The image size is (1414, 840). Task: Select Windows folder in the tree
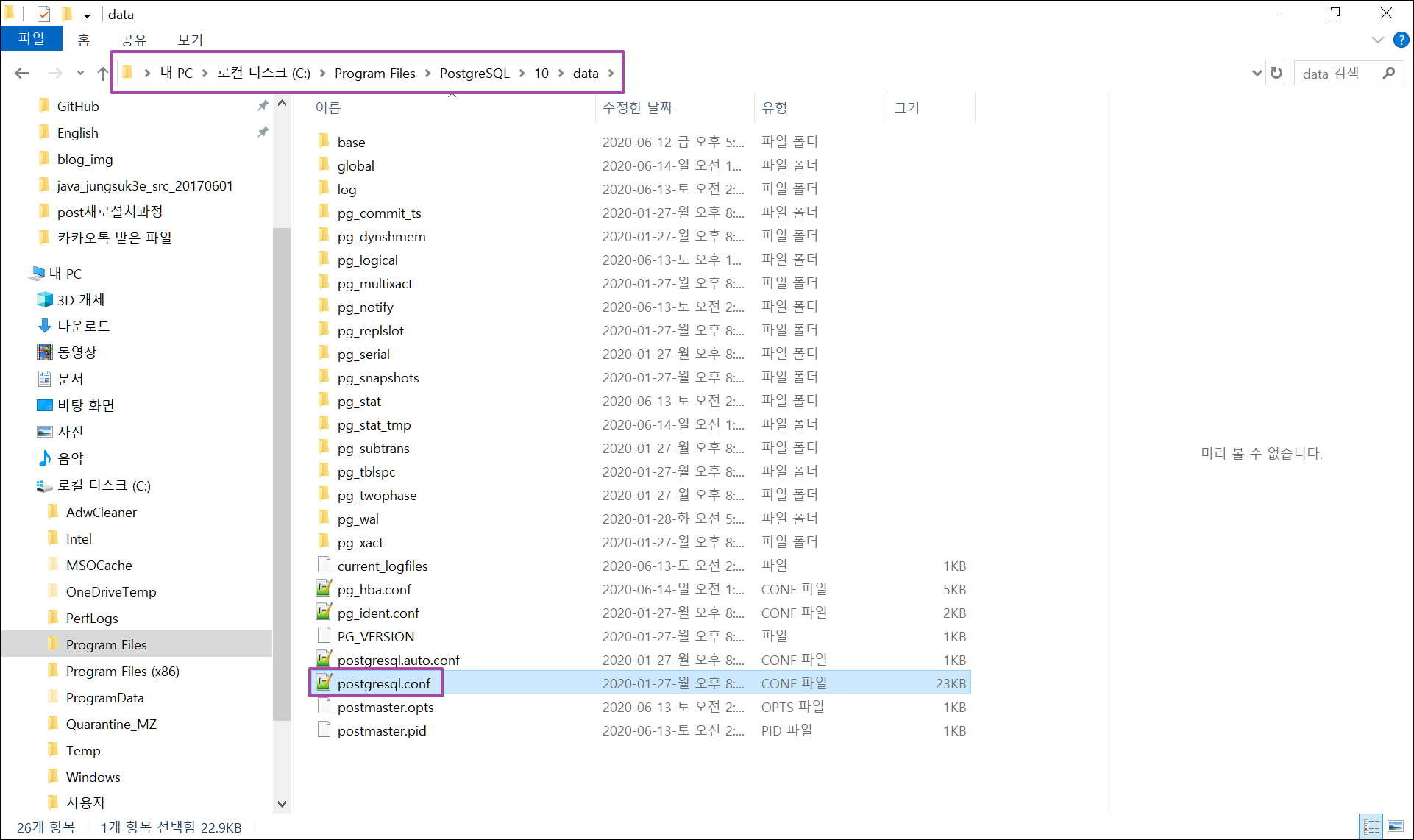pos(93,777)
